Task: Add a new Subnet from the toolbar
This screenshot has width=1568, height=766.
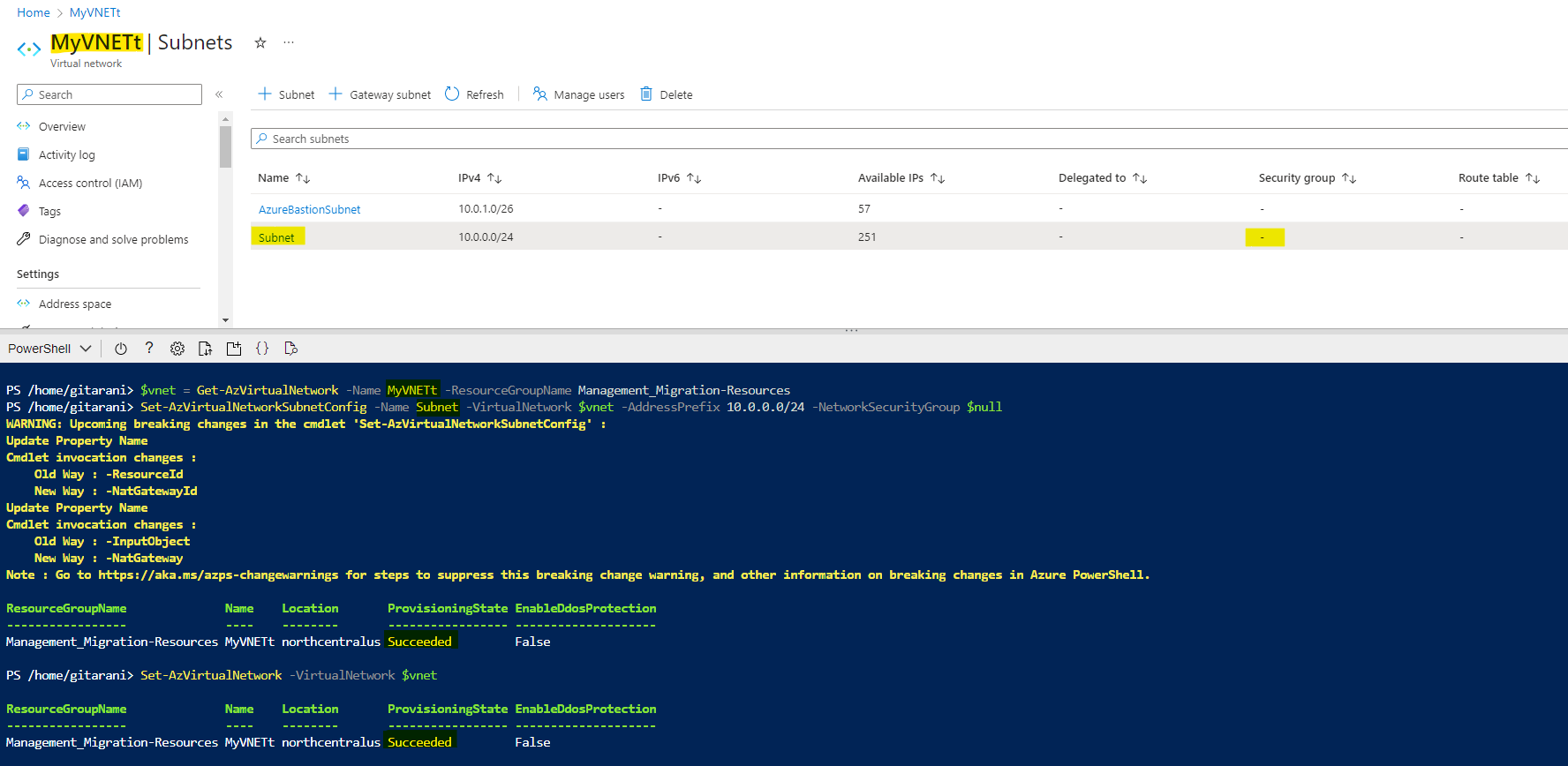Action: click(286, 94)
